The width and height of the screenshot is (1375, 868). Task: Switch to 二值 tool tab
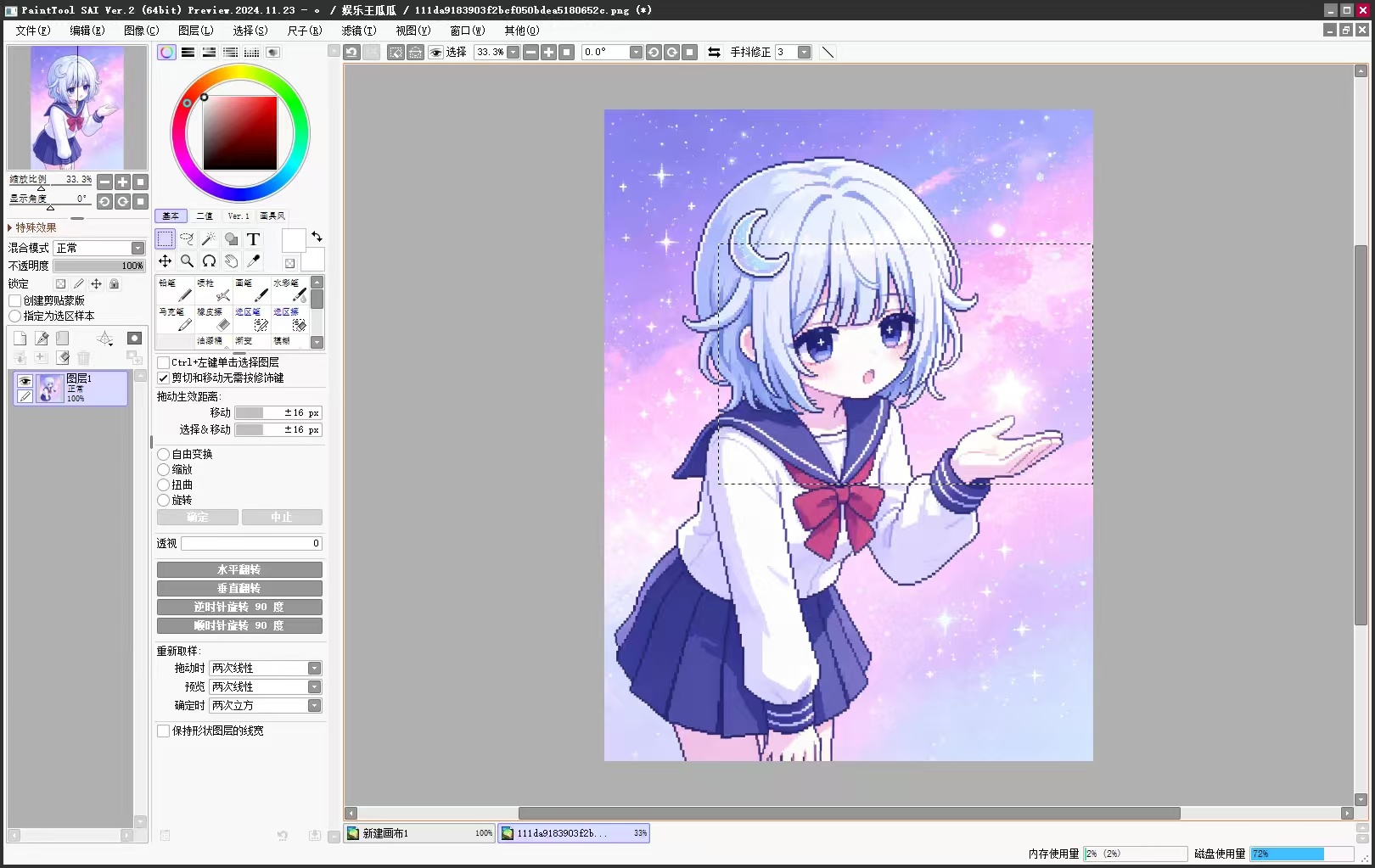205,216
